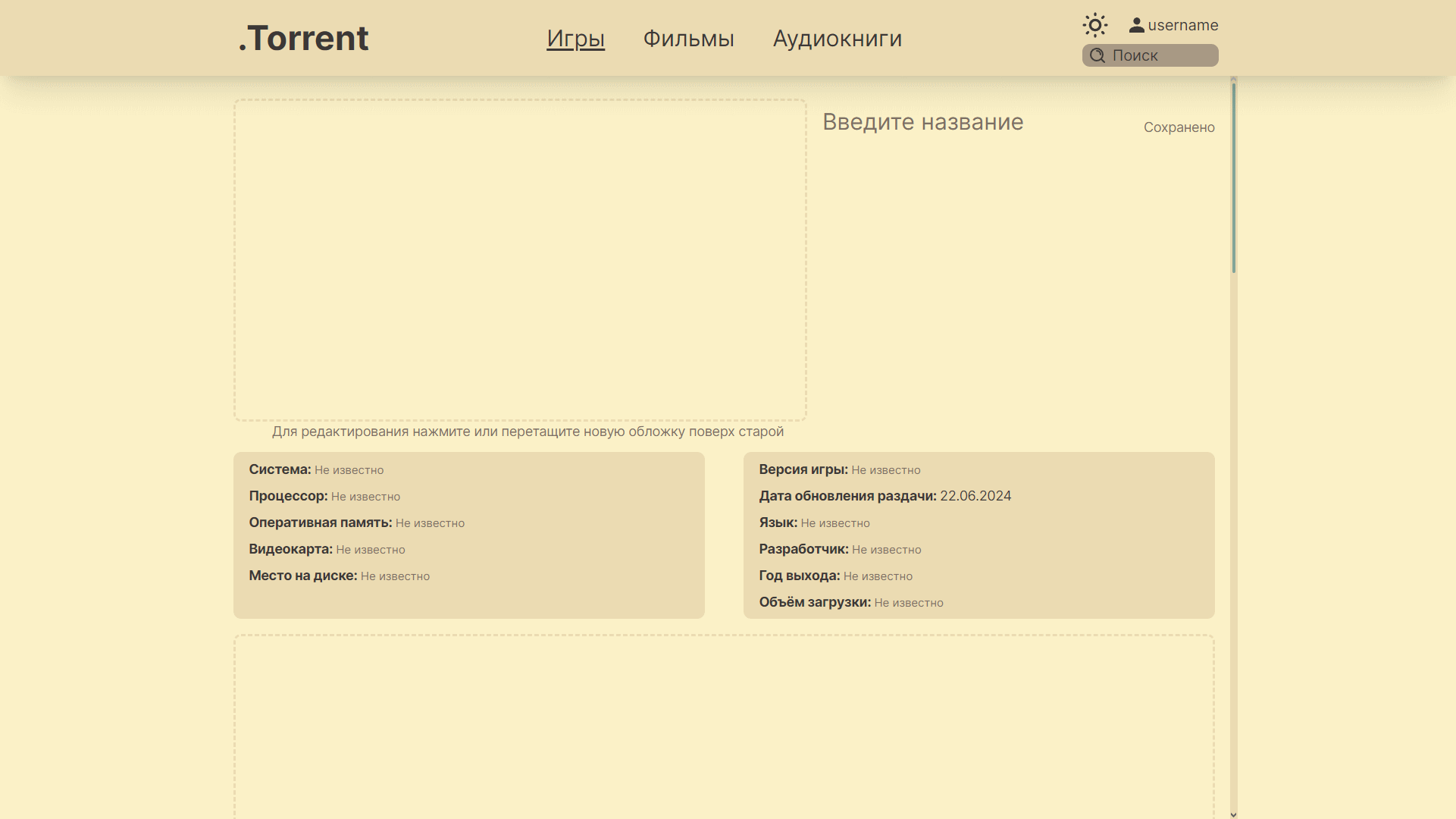Edit the Год выхода value
This screenshot has width=1456, height=819.
click(x=878, y=576)
